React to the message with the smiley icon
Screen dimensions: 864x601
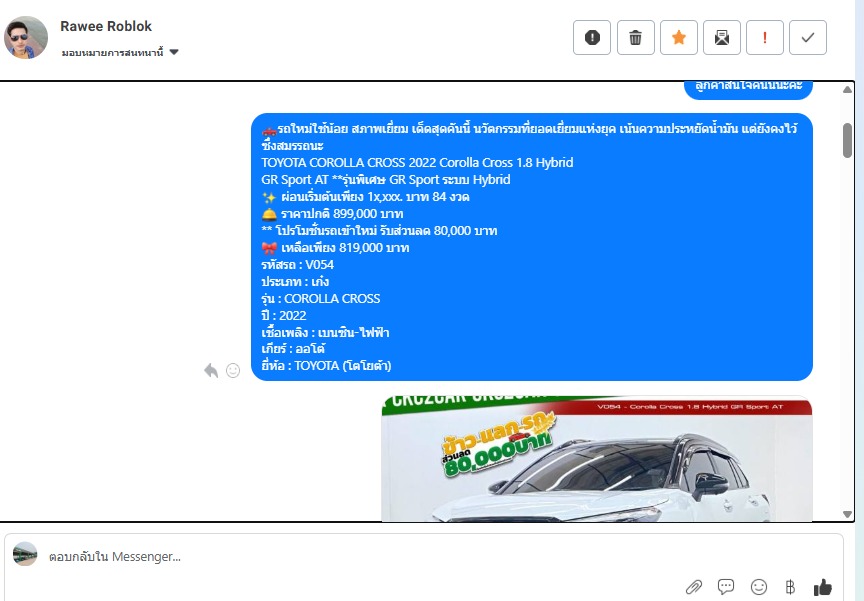coord(233,371)
